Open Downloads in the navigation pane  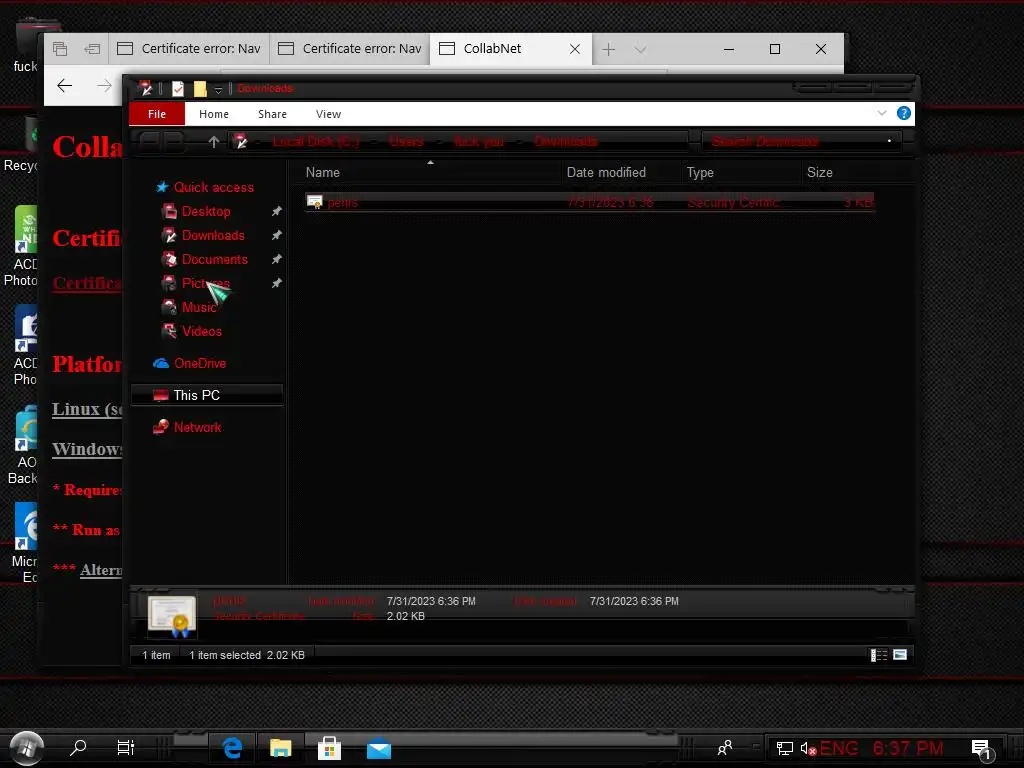coord(213,235)
